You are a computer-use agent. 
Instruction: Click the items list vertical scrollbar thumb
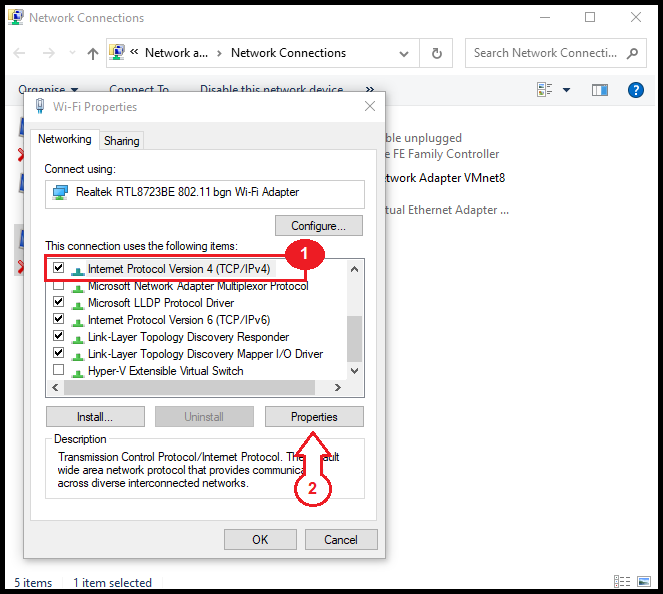click(354, 339)
